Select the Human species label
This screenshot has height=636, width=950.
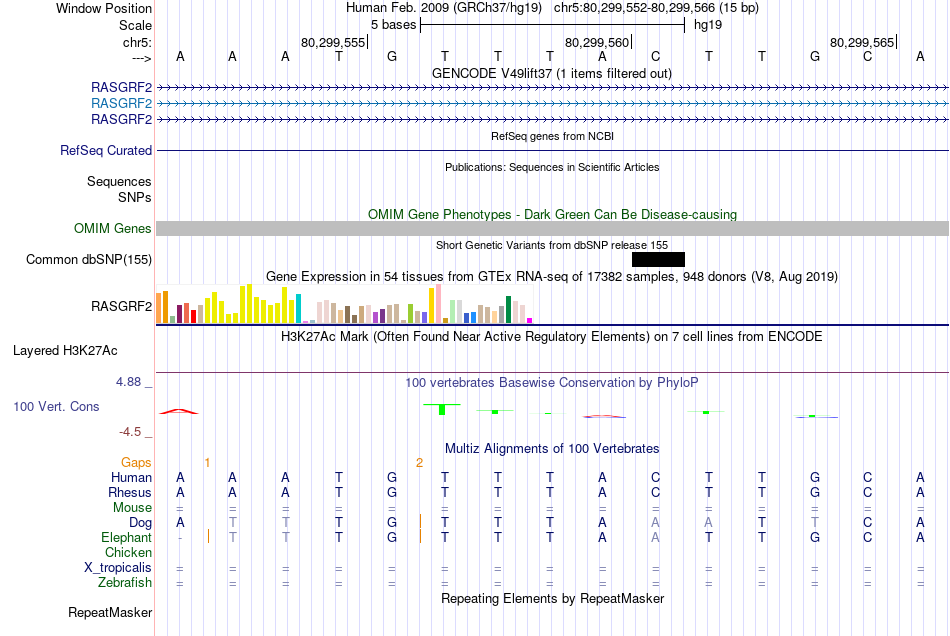pyautogui.click(x=131, y=478)
